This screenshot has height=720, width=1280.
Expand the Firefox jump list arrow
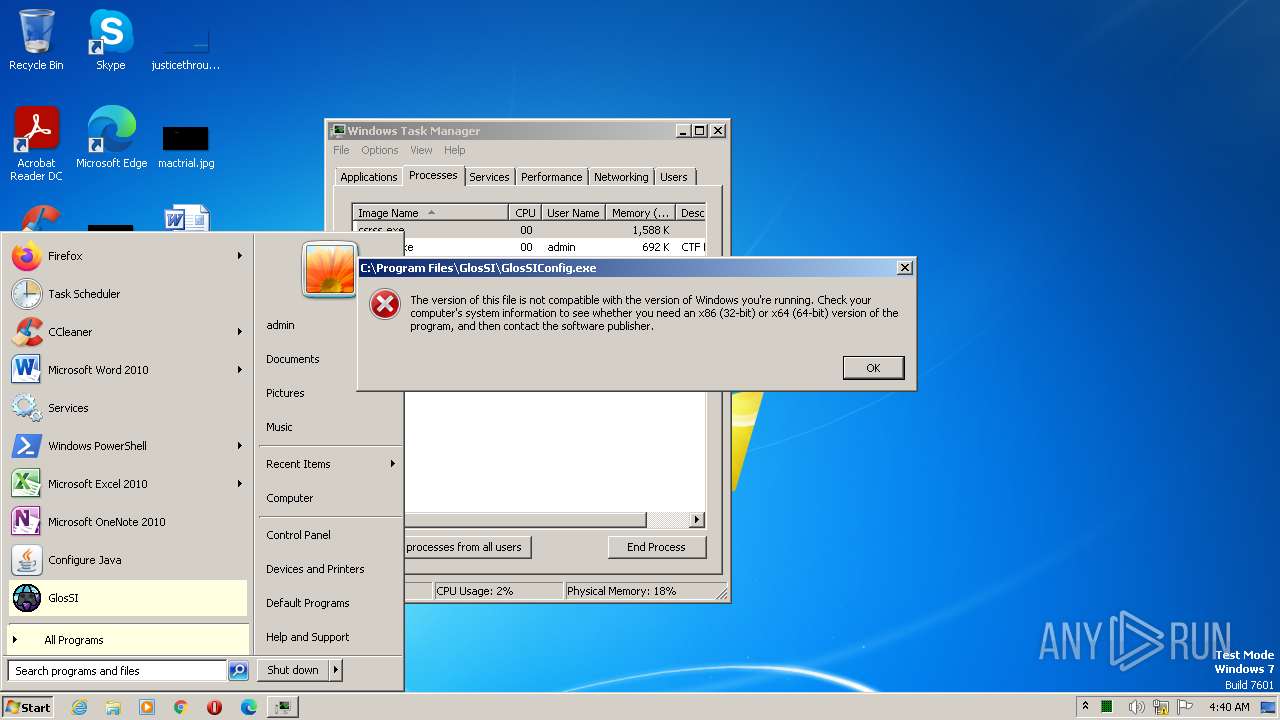point(240,256)
